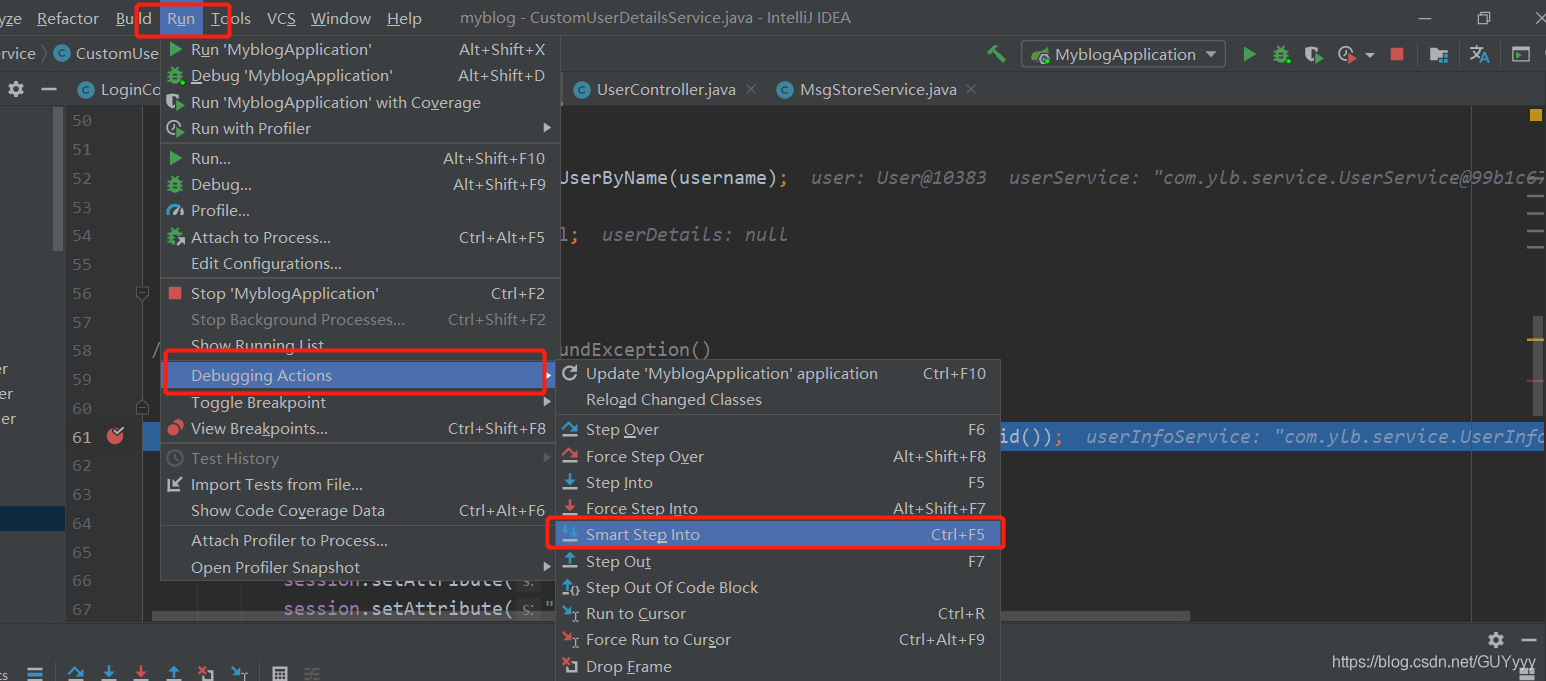Image resolution: width=1546 pixels, height=681 pixels.
Task: Click the yellow inspection indicator at top right
Action: pyautogui.click(x=1536, y=115)
